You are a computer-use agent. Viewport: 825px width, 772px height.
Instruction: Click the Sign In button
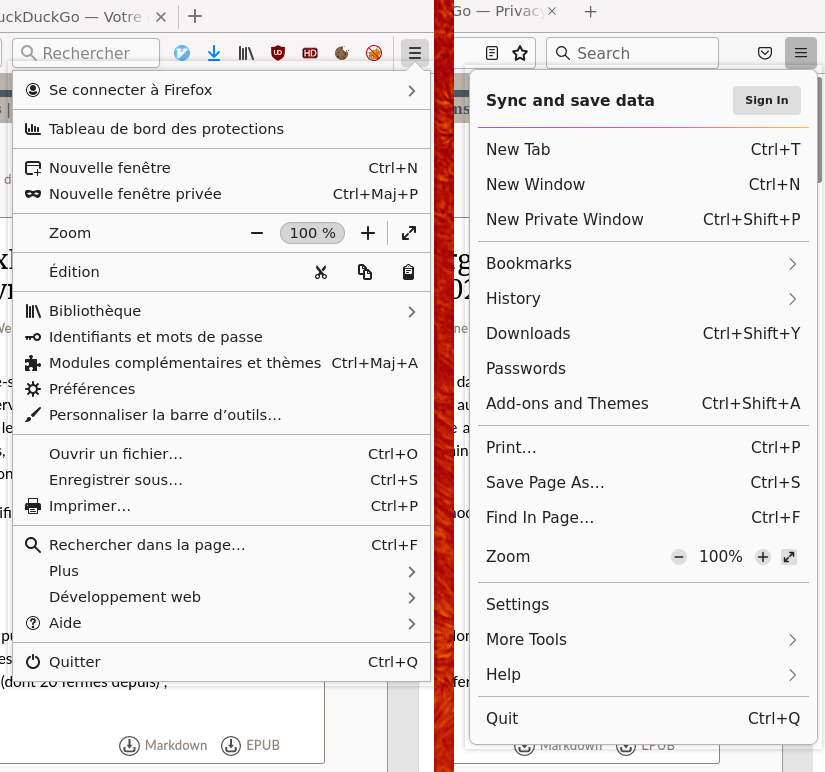click(767, 101)
